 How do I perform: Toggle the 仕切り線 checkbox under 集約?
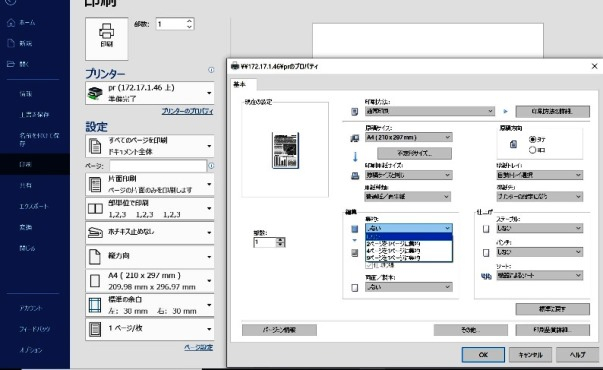[369, 265]
